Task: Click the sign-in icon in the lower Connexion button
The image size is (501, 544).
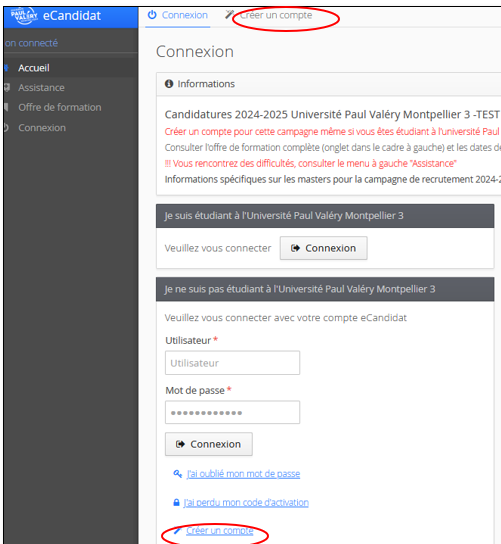Action: [x=180, y=444]
